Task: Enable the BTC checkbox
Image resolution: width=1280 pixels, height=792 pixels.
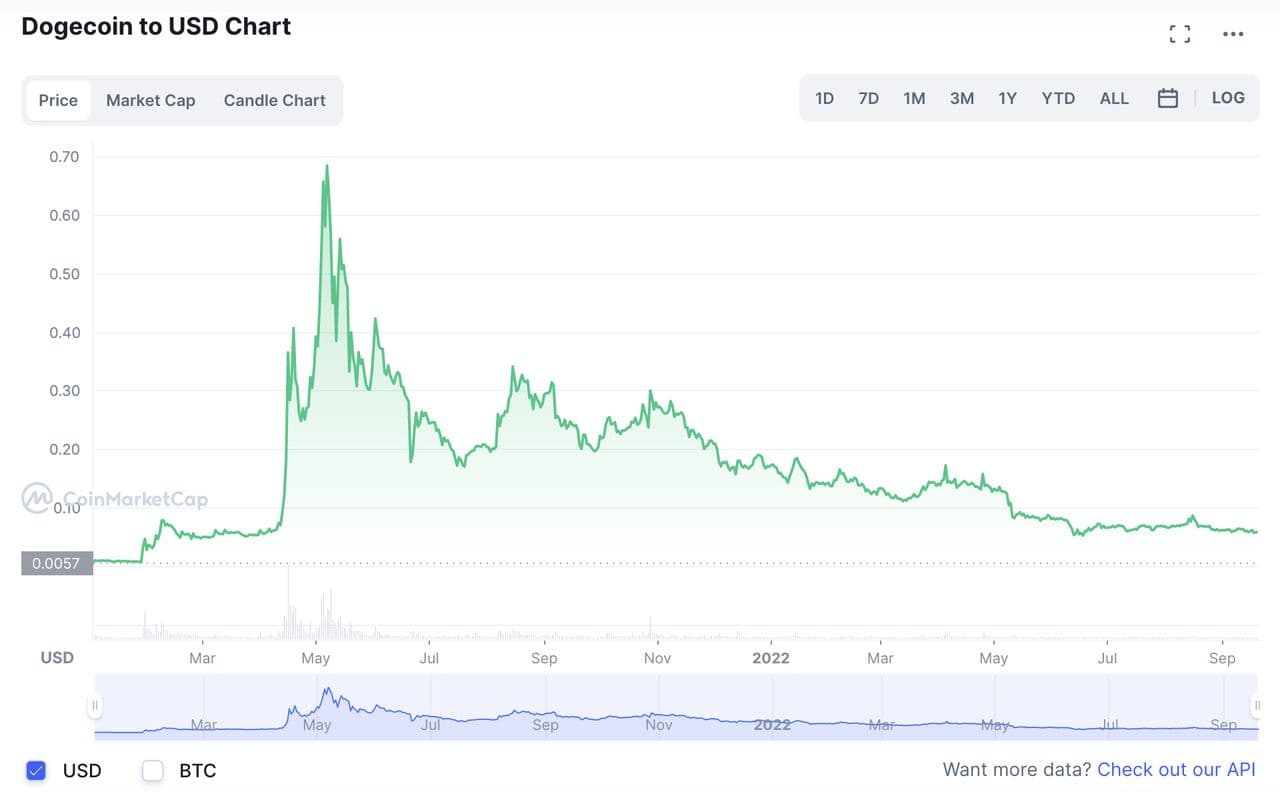Action: coord(153,770)
